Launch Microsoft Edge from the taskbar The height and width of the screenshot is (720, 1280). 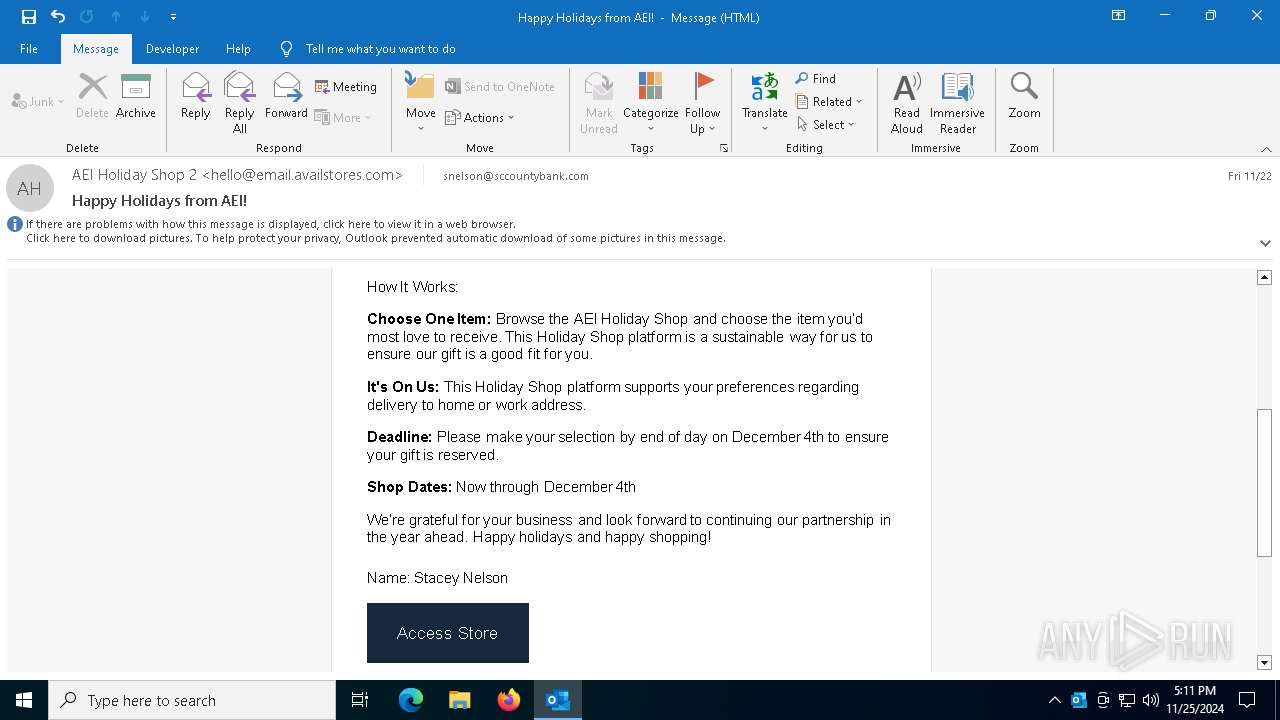[x=411, y=700]
